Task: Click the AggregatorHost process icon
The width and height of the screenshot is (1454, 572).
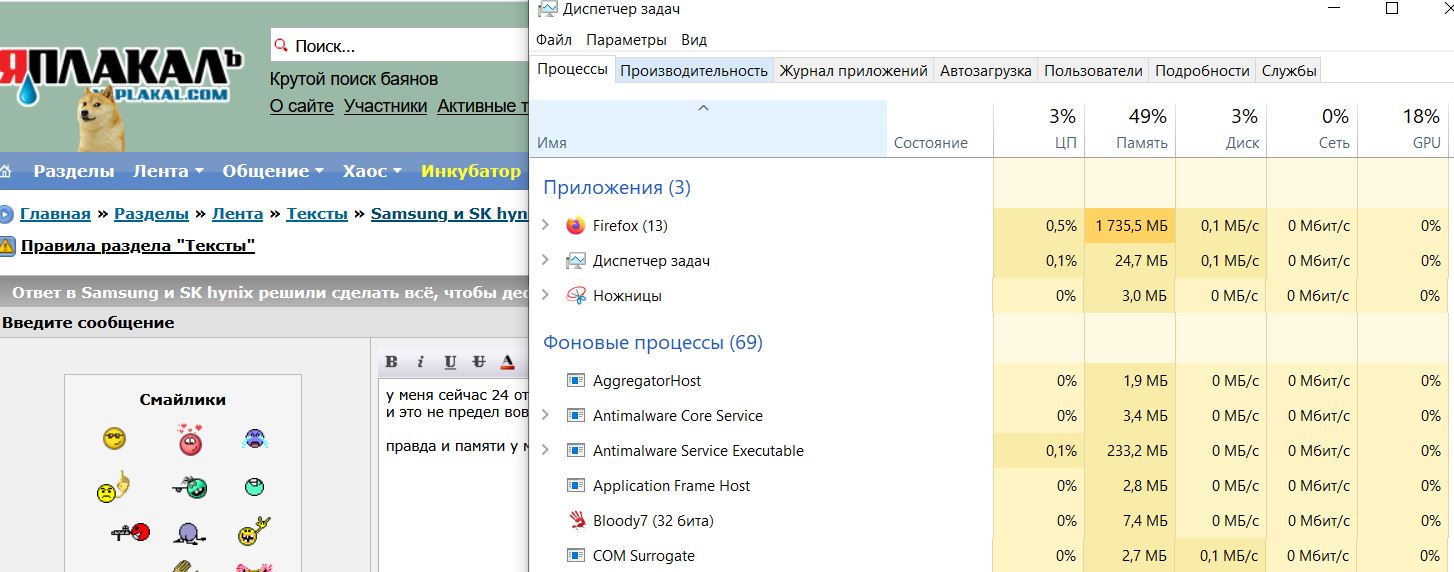Action: click(575, 381)
